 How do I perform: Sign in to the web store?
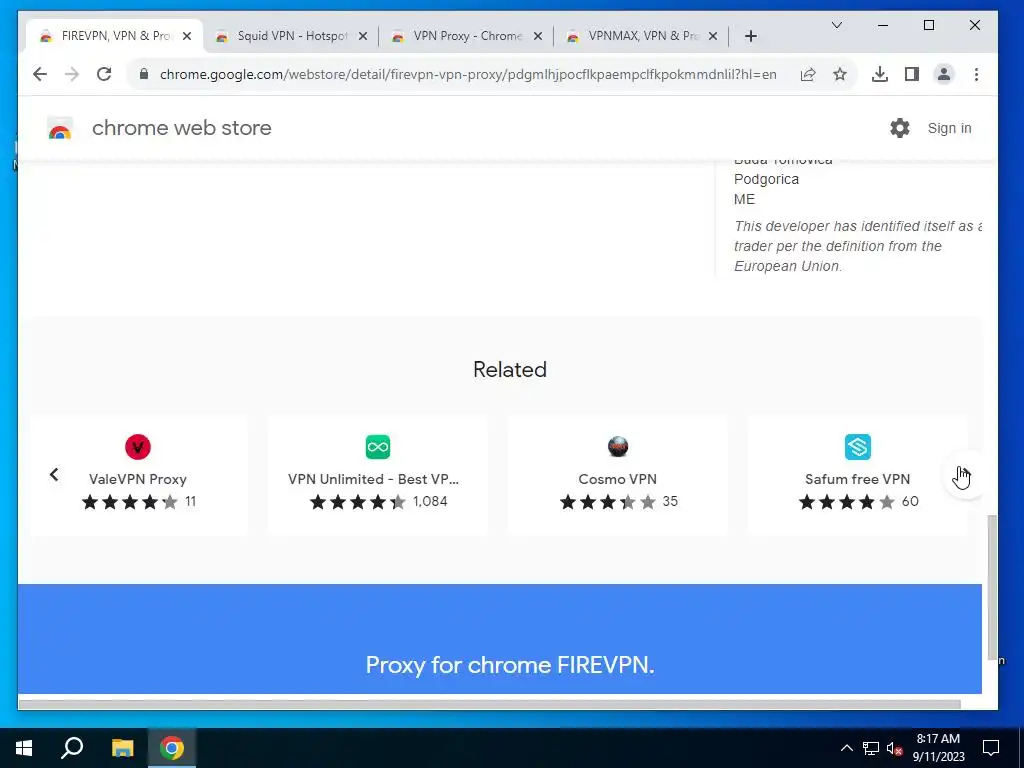949,128
